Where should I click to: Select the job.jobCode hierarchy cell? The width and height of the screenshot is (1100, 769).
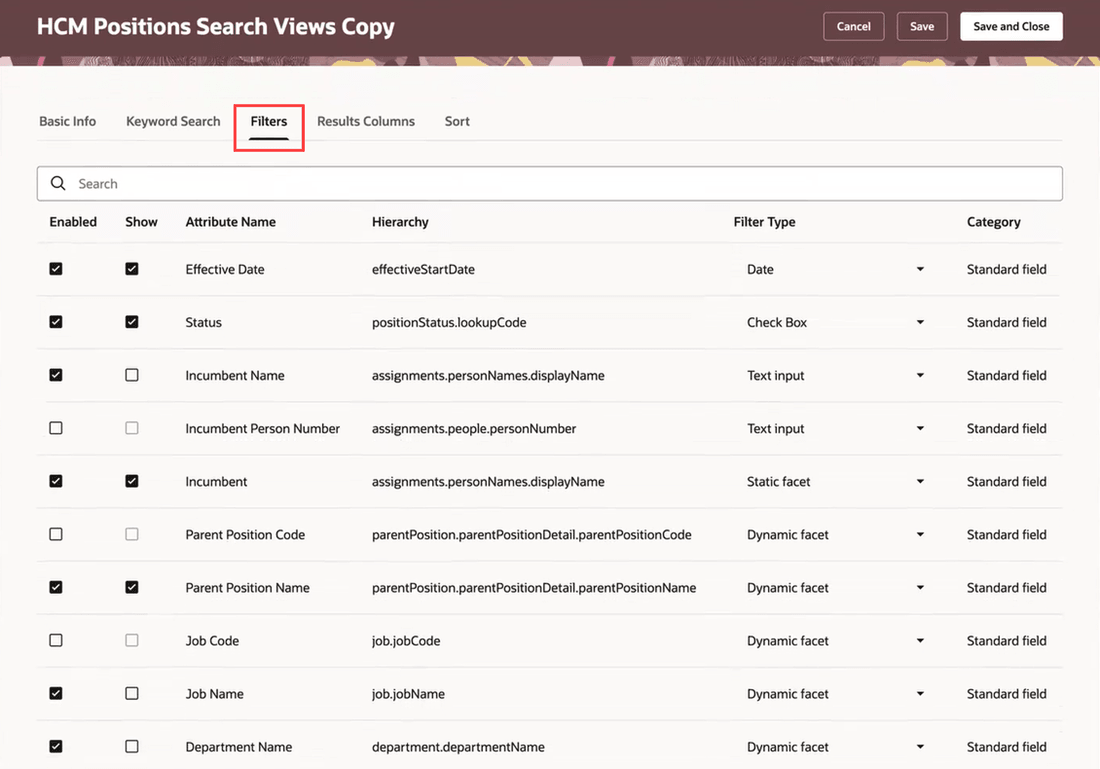(x=406, y=641)
